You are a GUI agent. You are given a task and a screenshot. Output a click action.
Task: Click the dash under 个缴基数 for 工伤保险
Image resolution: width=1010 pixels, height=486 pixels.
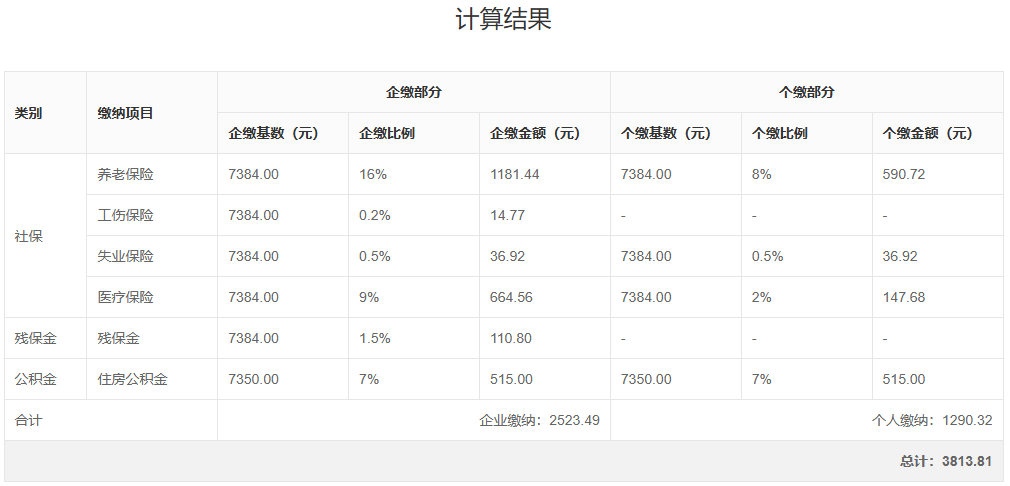tap(624, 216)
